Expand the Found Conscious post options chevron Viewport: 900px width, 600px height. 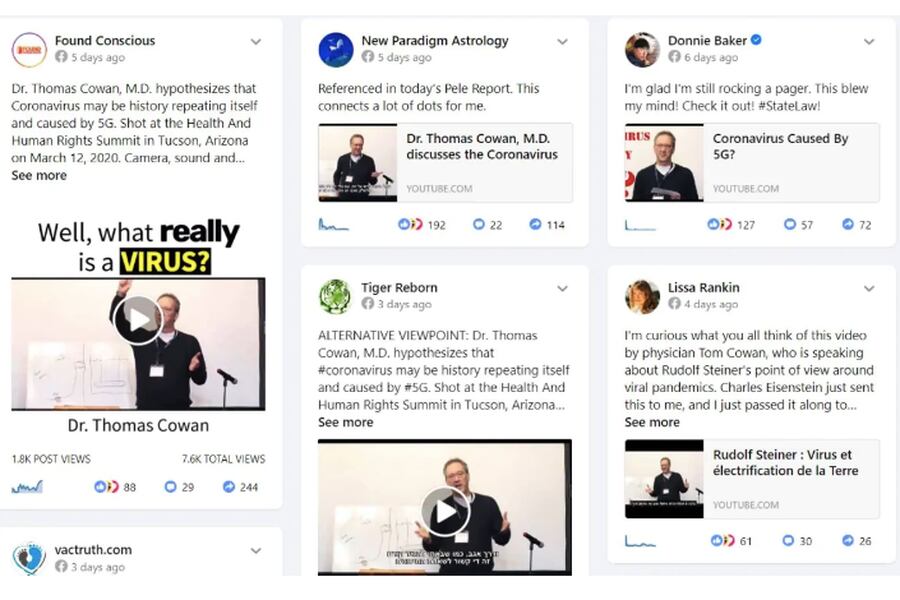click(256, 41)
